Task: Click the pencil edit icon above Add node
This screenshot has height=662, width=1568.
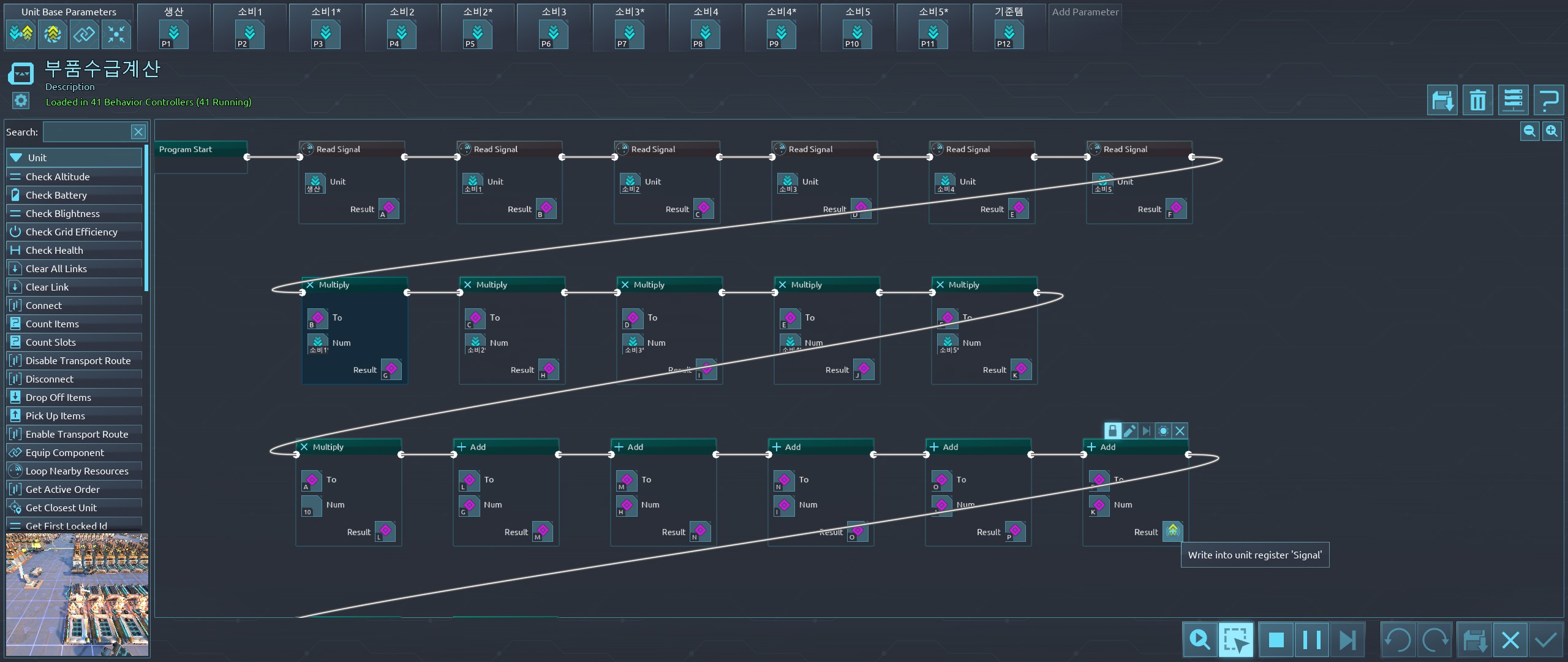Action: (1129, 431)
